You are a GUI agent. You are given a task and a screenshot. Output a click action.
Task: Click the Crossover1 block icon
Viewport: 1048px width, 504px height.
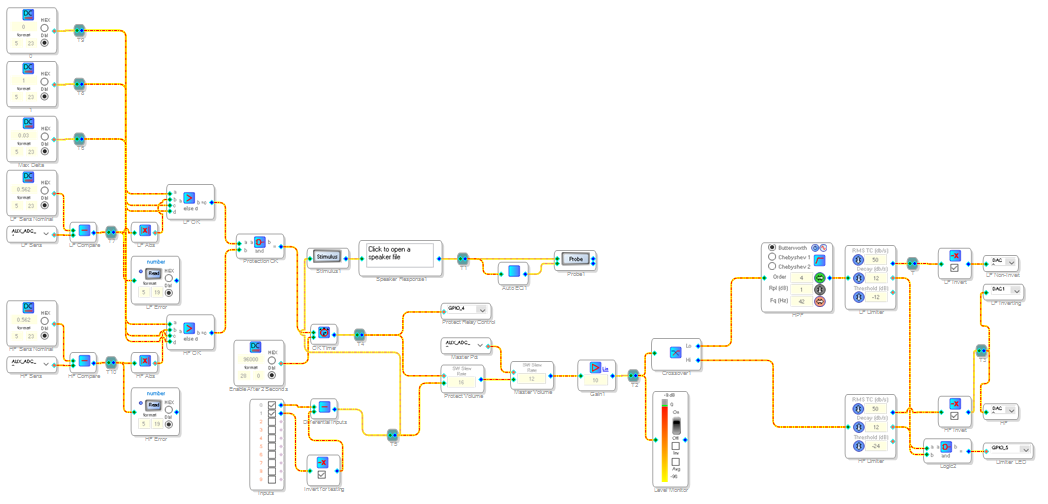point(676,352)
